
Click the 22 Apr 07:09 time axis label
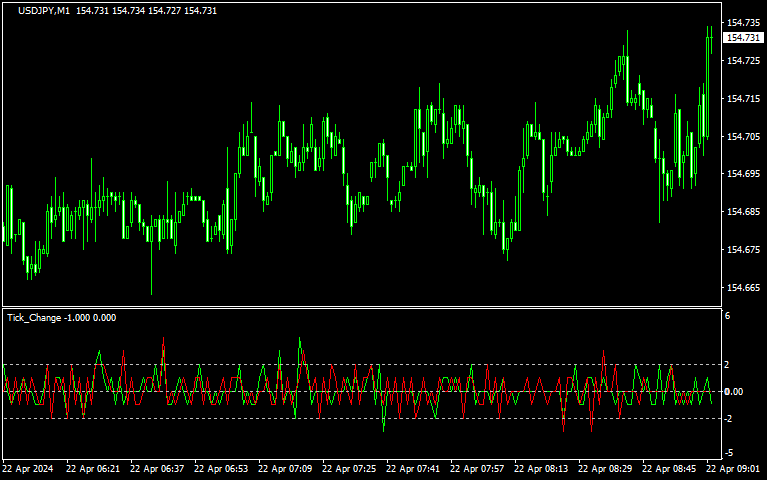point(285,469)
